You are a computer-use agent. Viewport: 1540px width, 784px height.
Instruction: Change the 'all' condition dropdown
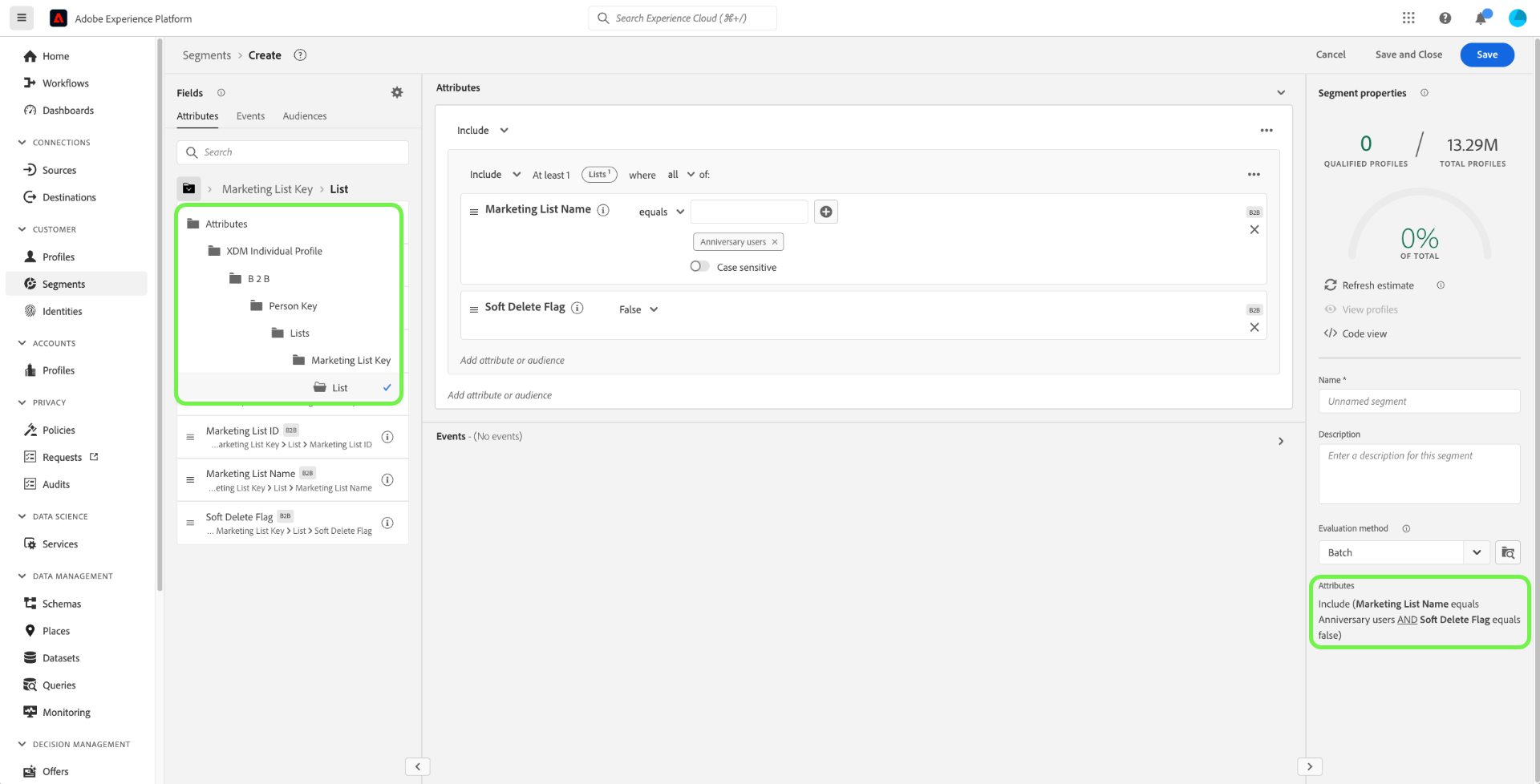[x=681, y=174]
